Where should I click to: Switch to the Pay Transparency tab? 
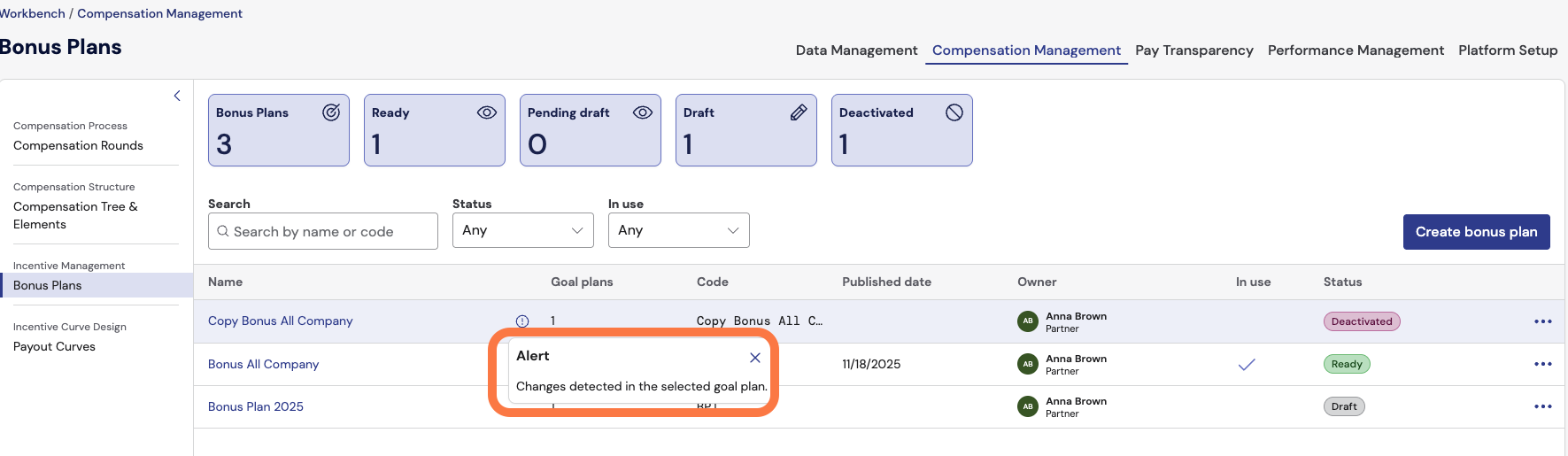pos(1193,50)
